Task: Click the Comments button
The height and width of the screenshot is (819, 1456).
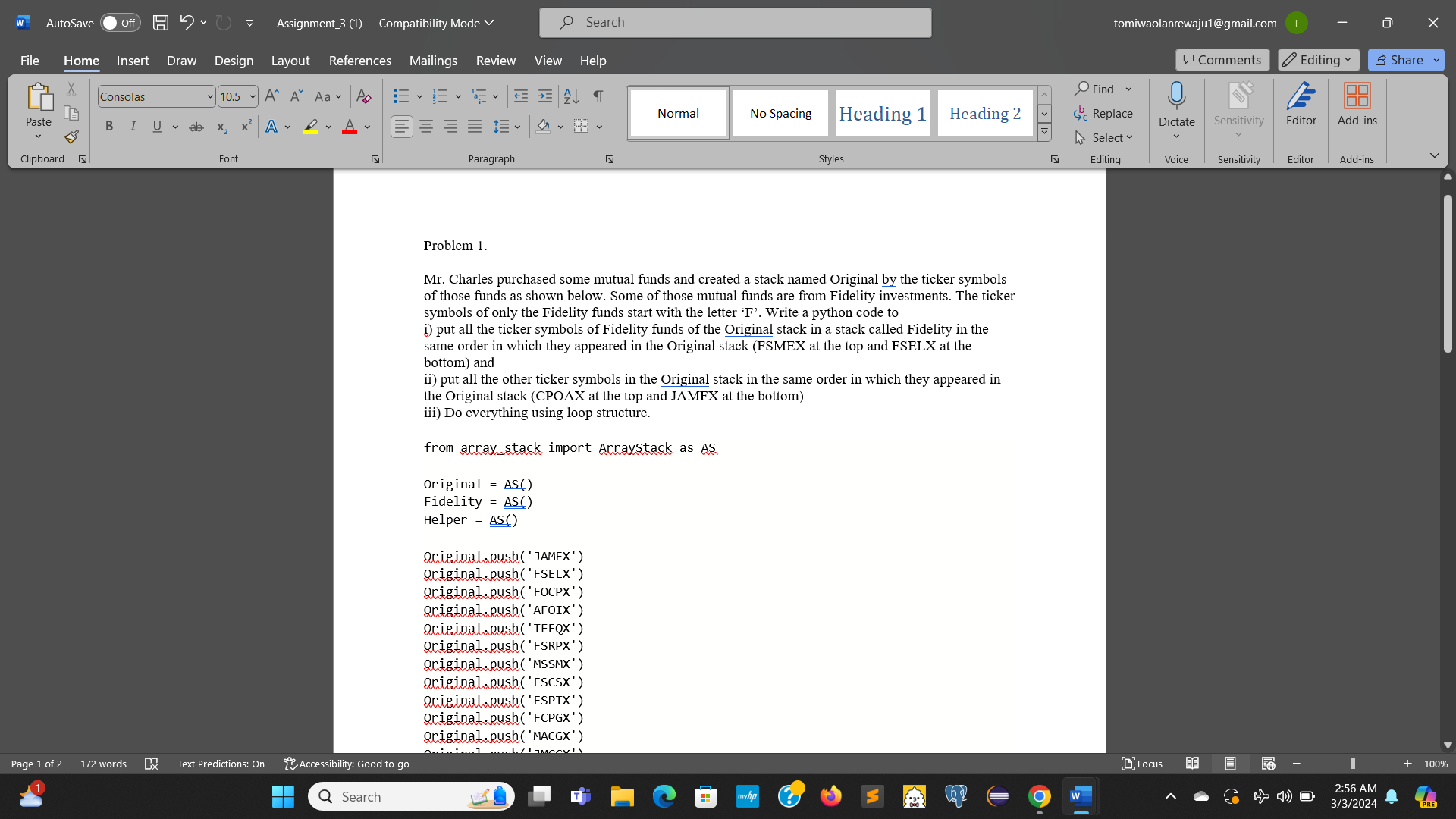Action: (x=1222, y=59)
